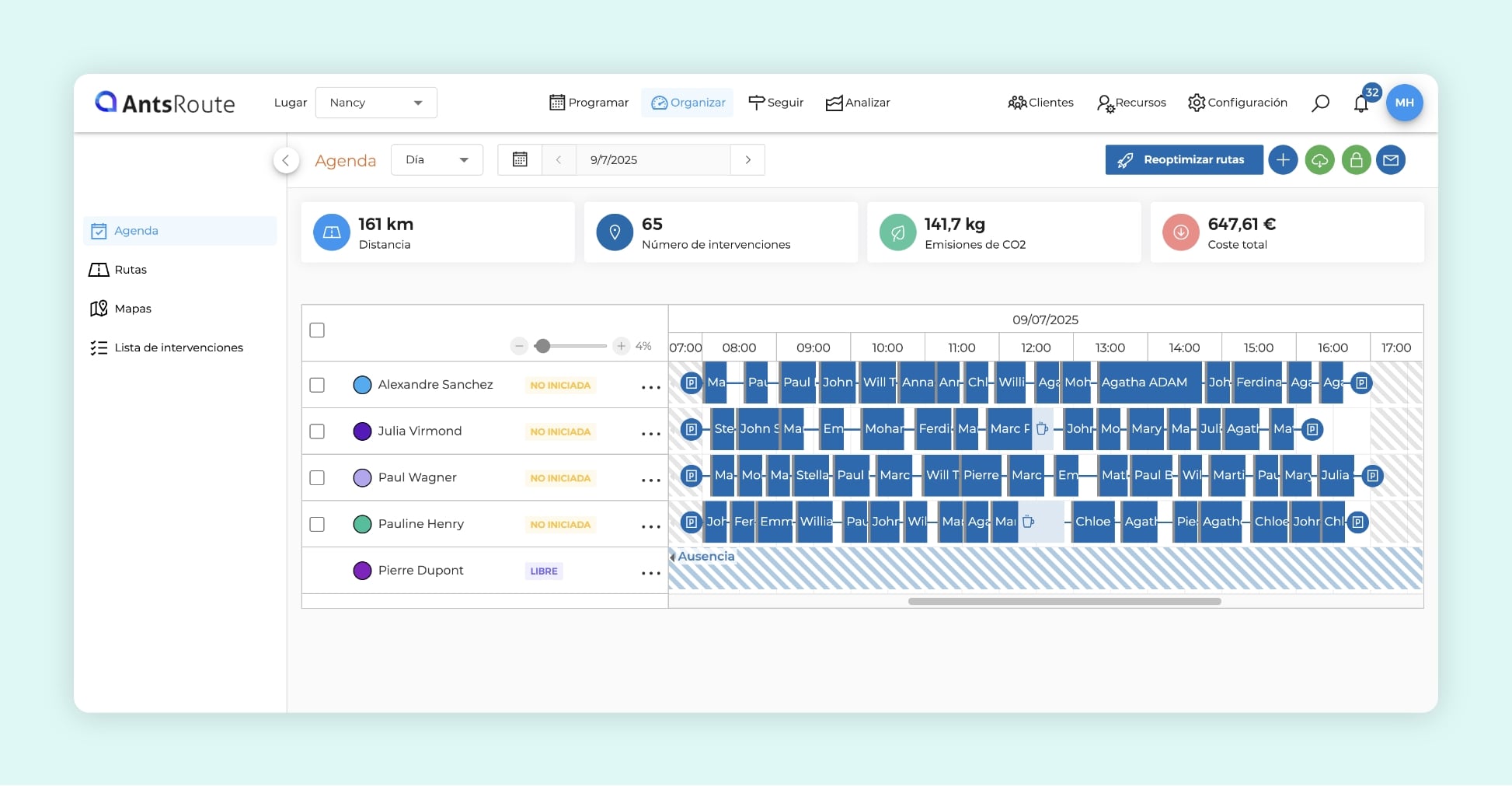Click the green cloud upload icon

[x=1319, y=160]
